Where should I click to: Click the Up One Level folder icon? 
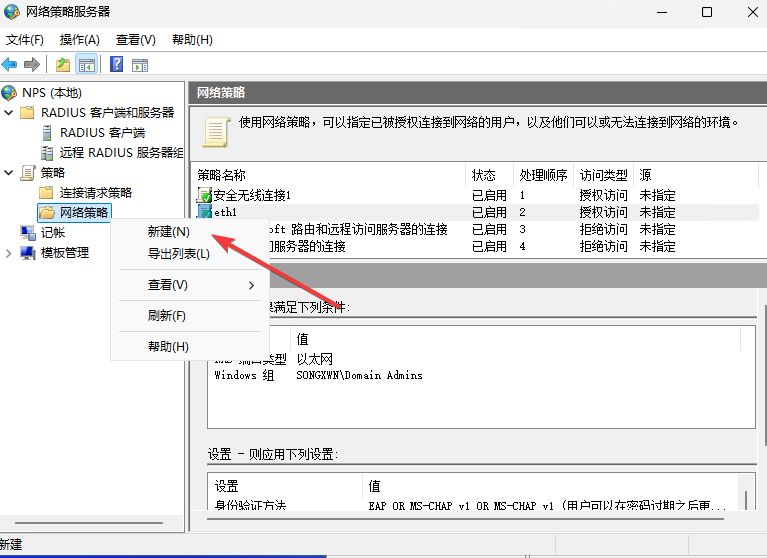pyautogui.click(x=63, y=65)
